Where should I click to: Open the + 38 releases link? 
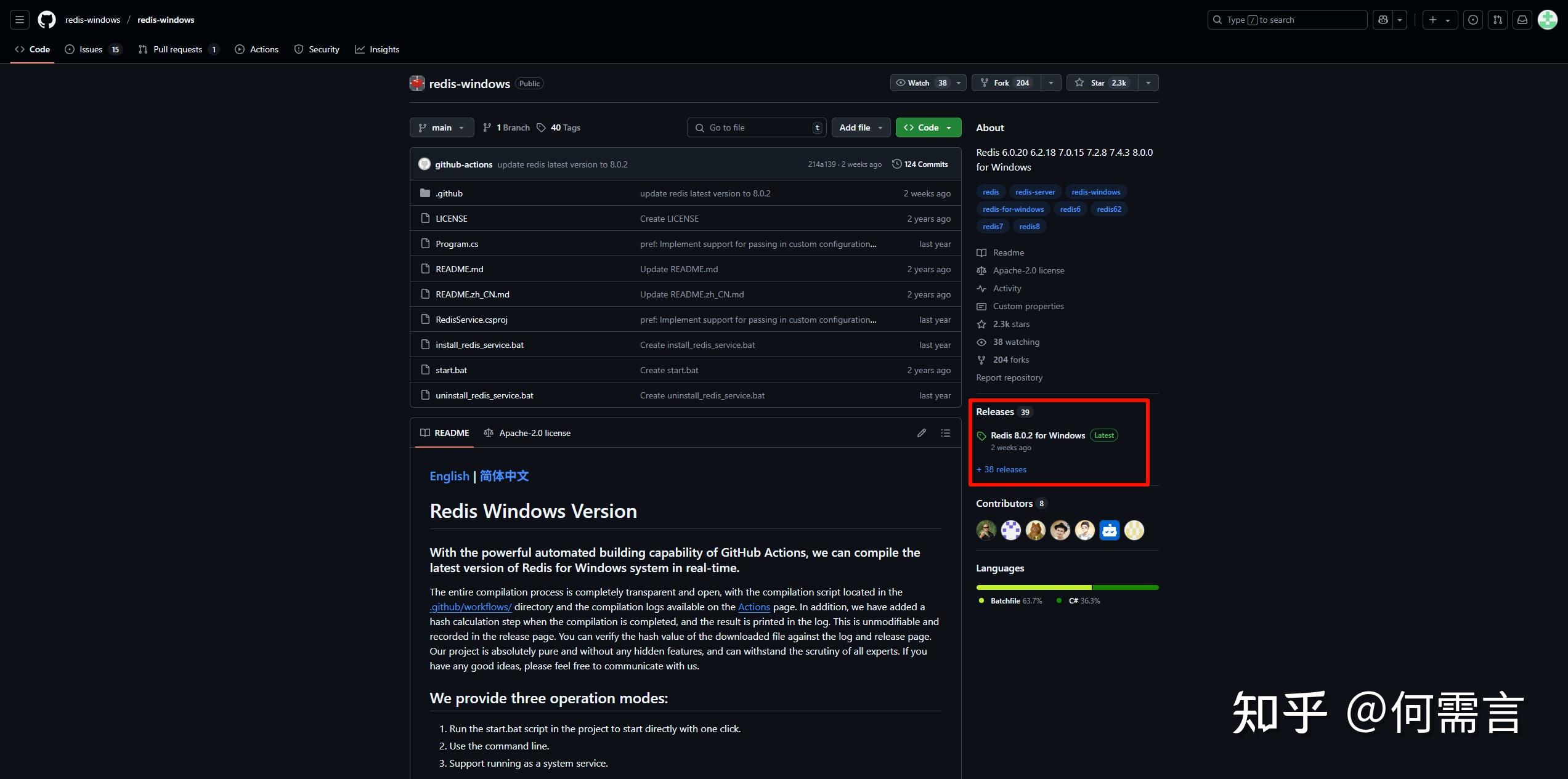coord(1002,469)
